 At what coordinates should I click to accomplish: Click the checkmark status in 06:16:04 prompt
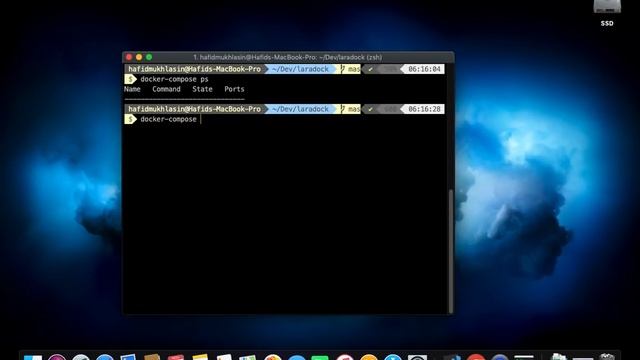(x=370, y=69)
